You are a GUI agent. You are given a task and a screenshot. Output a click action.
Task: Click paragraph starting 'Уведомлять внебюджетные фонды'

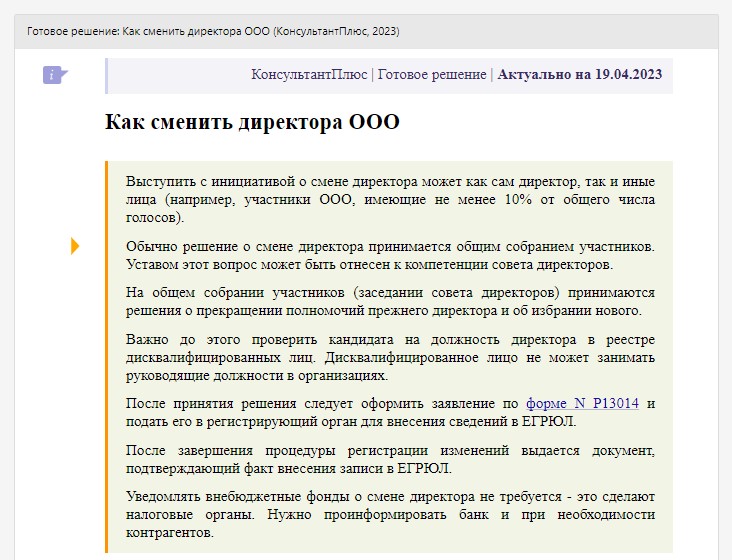tap(390, 515)
